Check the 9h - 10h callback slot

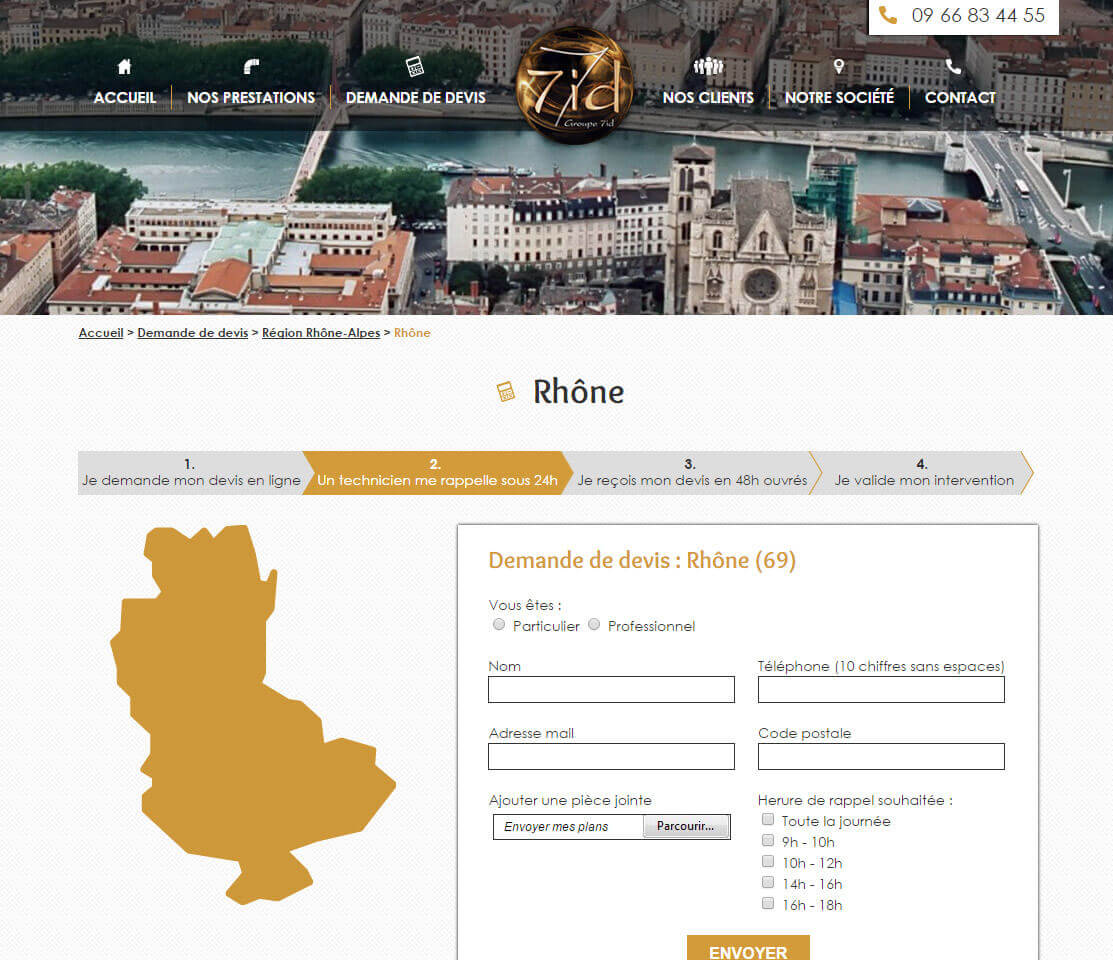click(768, 841)
